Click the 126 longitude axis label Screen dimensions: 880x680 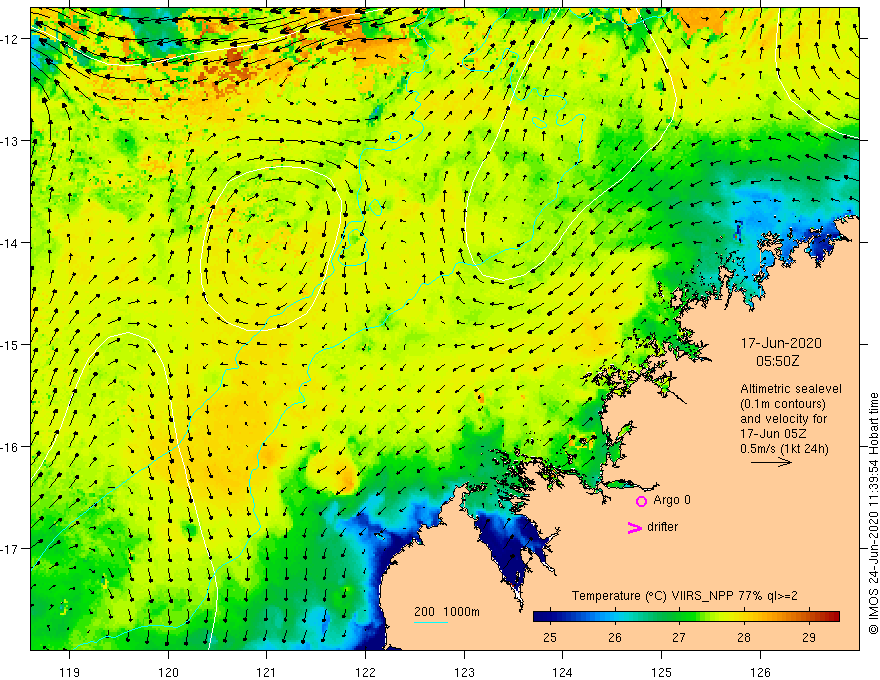[760, 672]
